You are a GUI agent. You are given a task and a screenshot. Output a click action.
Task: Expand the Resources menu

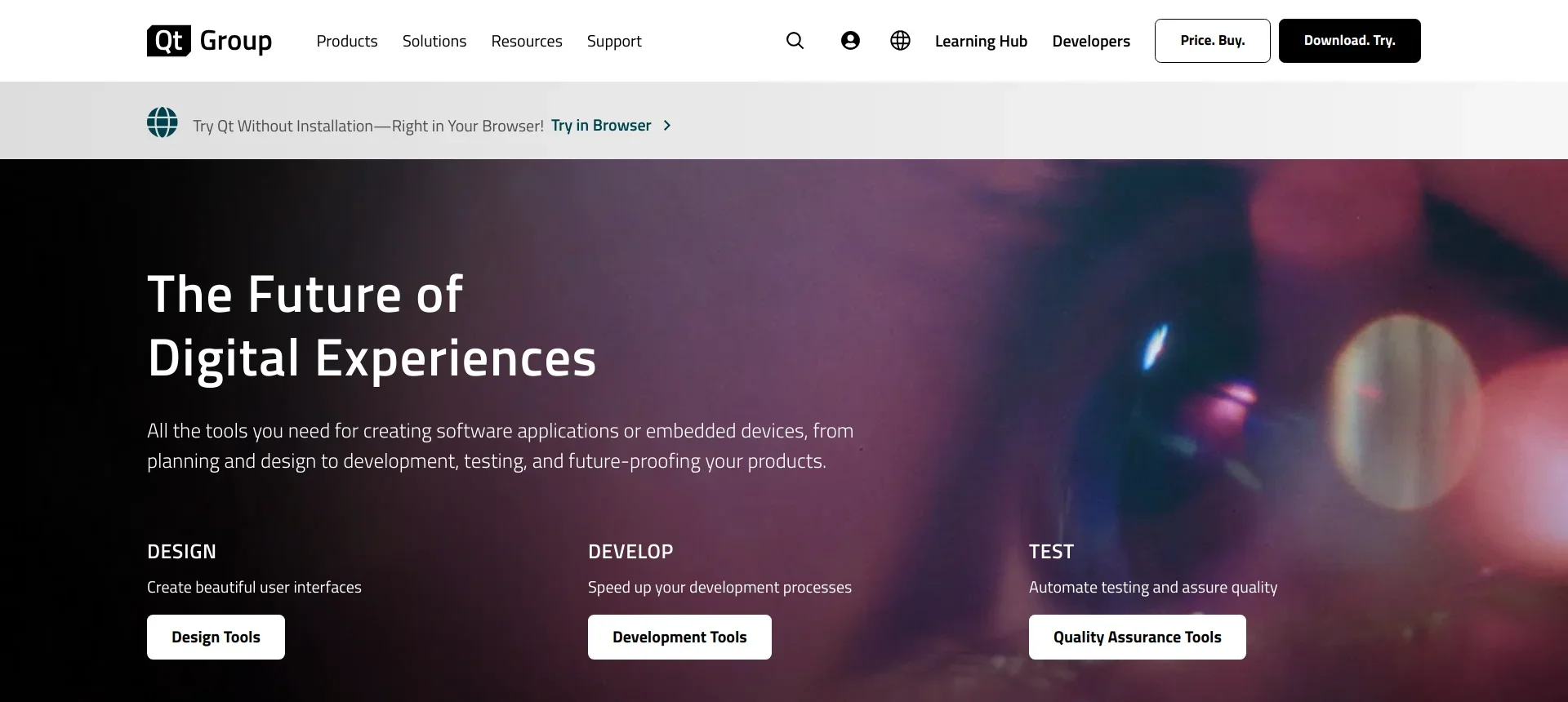[527, 41]
